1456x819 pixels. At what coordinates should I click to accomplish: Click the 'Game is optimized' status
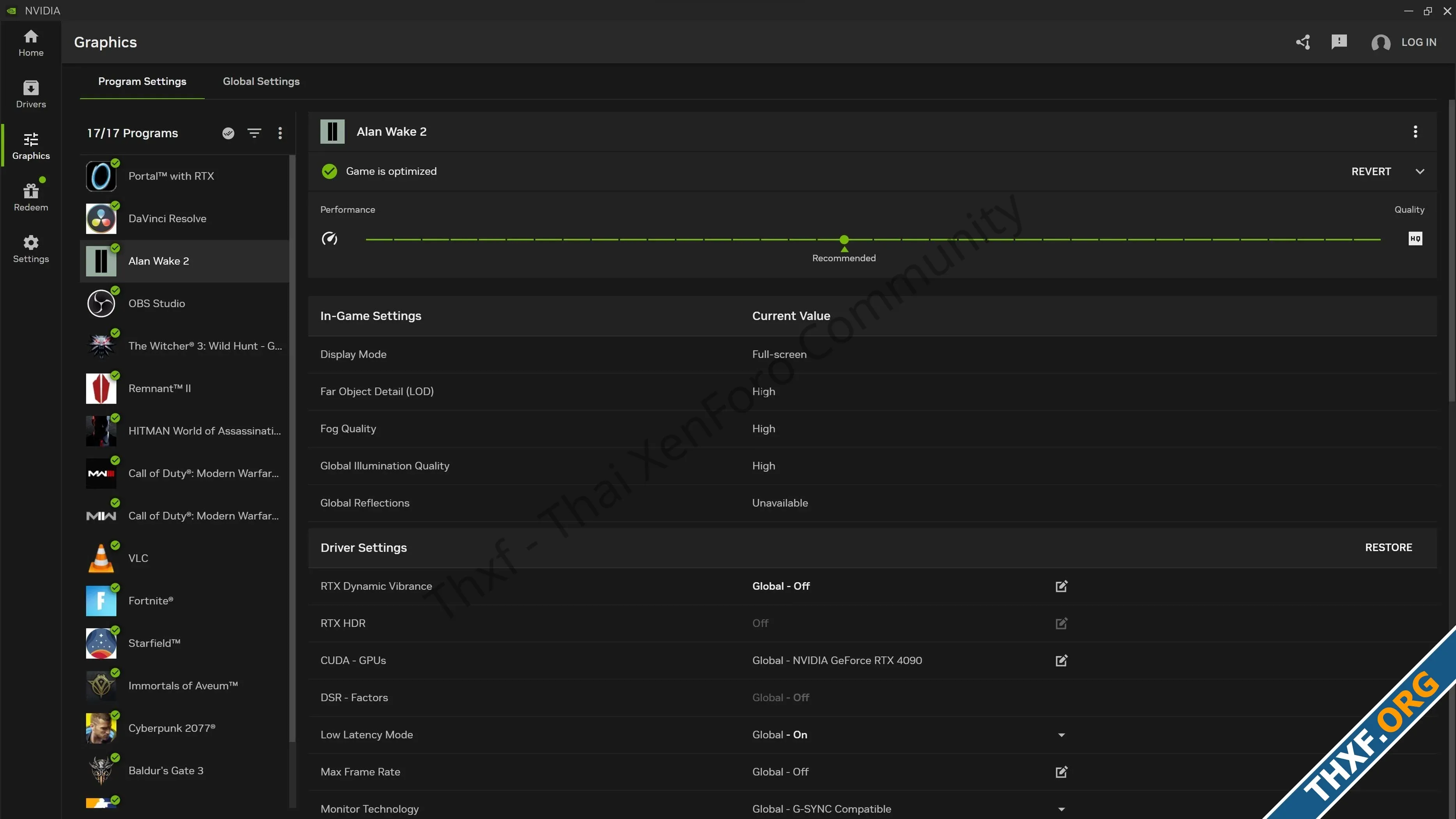(379, 171)
